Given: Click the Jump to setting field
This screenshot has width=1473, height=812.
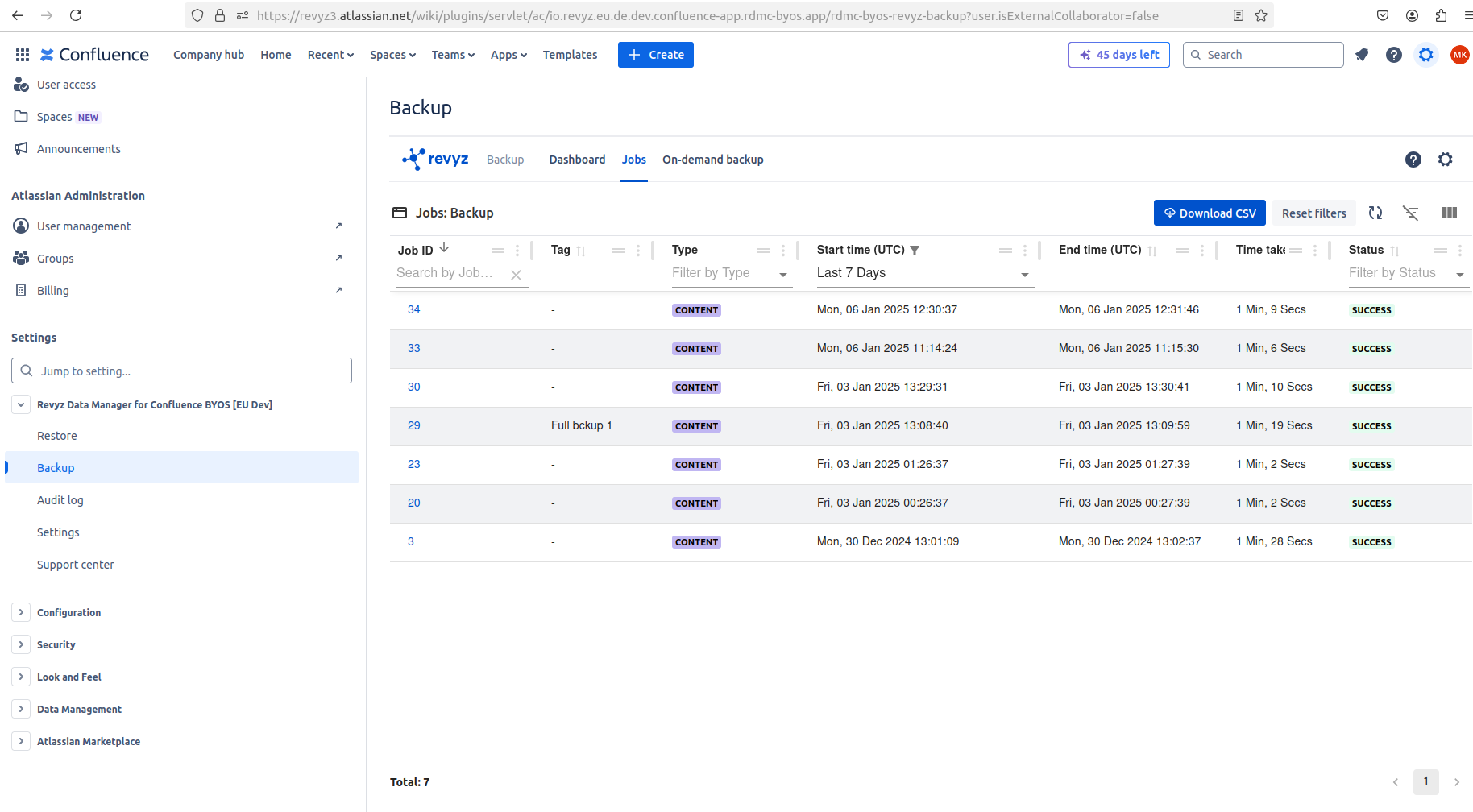Looking at the screenshot, I should coord(181,371).
